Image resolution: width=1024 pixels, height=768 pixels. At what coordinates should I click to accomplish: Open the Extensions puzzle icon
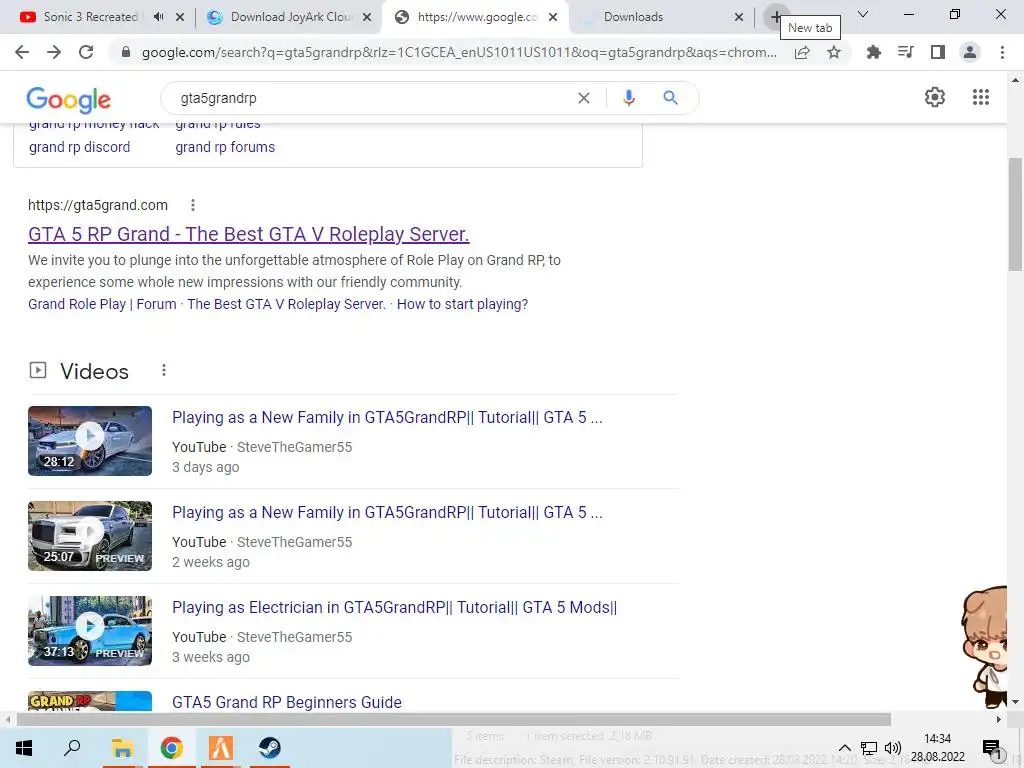(x=873, y=52)
